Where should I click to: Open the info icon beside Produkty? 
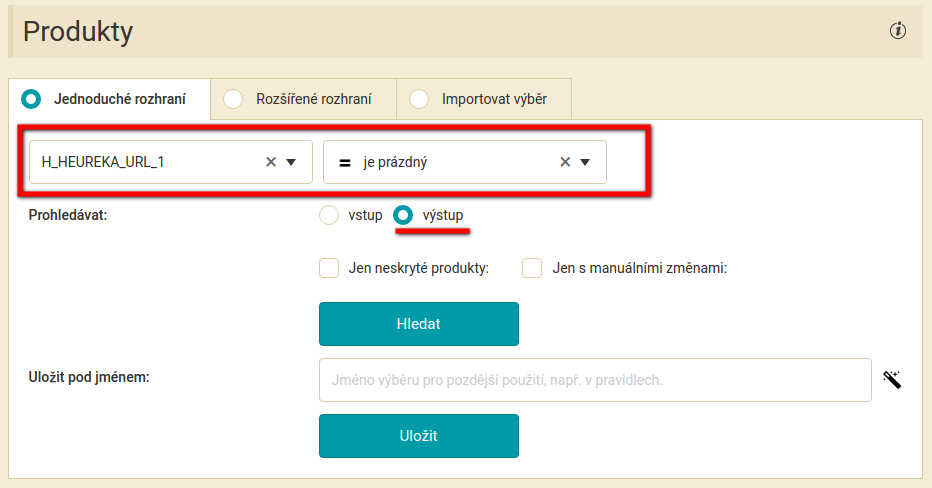pyautogui.click(x=898, y=30)
